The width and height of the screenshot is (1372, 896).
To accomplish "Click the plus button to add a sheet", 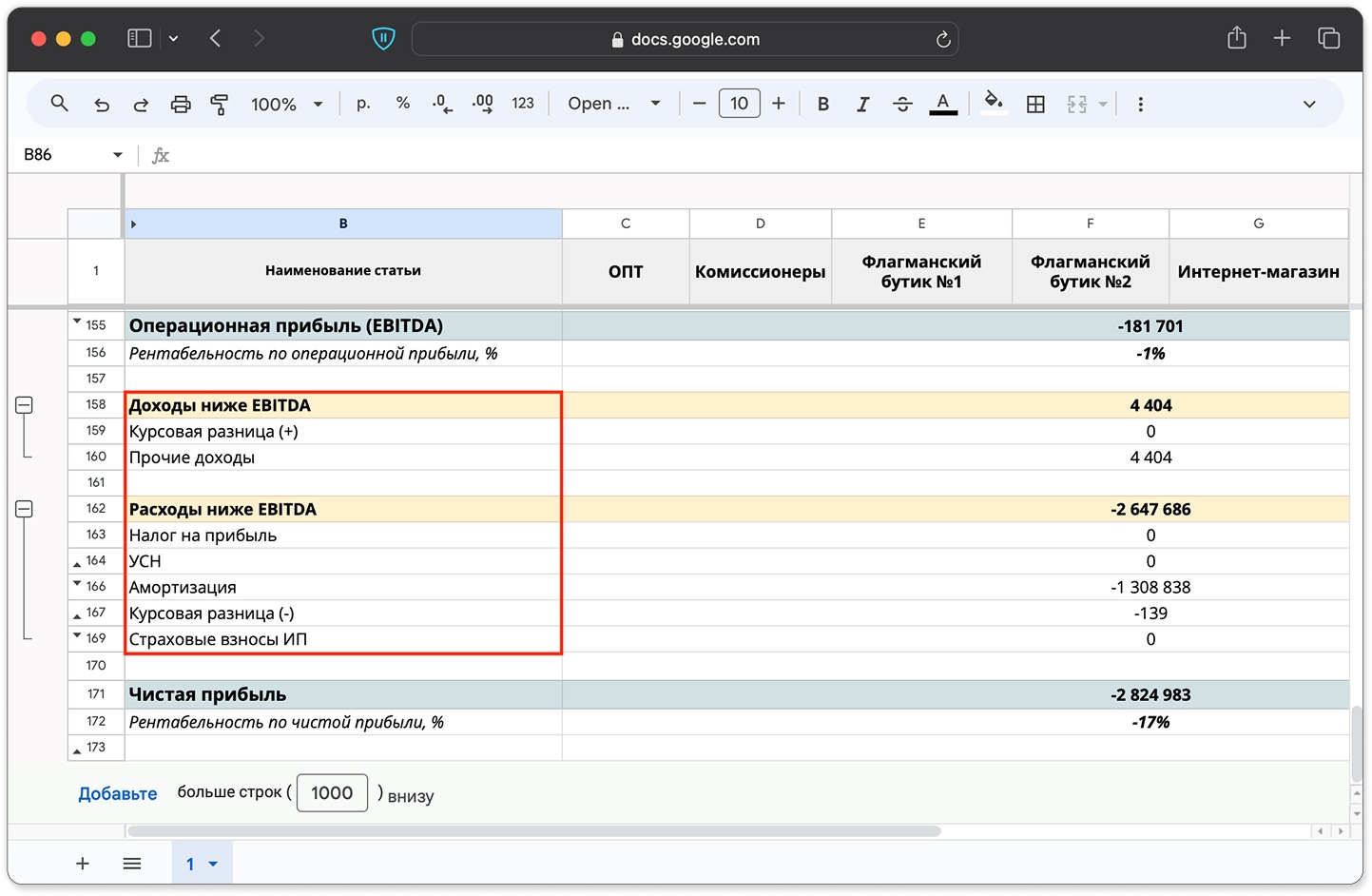I will click(x=83, y=864).
